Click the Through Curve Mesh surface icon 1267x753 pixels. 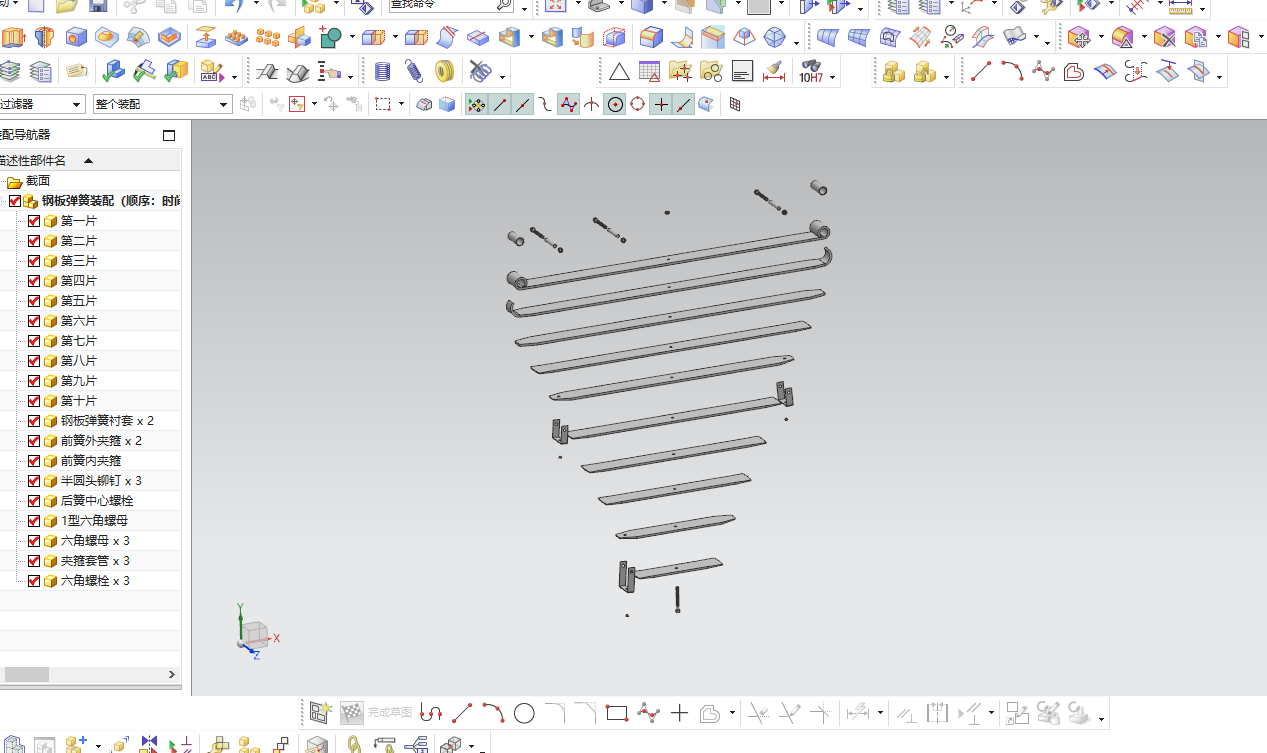coord(858,39)
